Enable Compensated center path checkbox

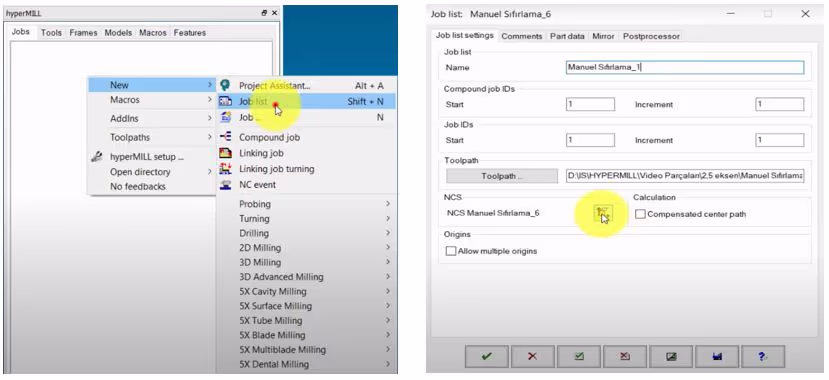click(x=640, y=214)
